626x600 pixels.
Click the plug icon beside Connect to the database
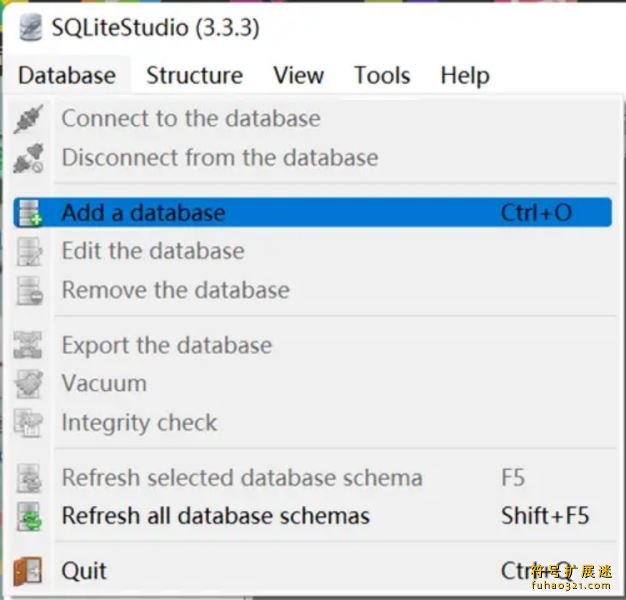[29, 119]
